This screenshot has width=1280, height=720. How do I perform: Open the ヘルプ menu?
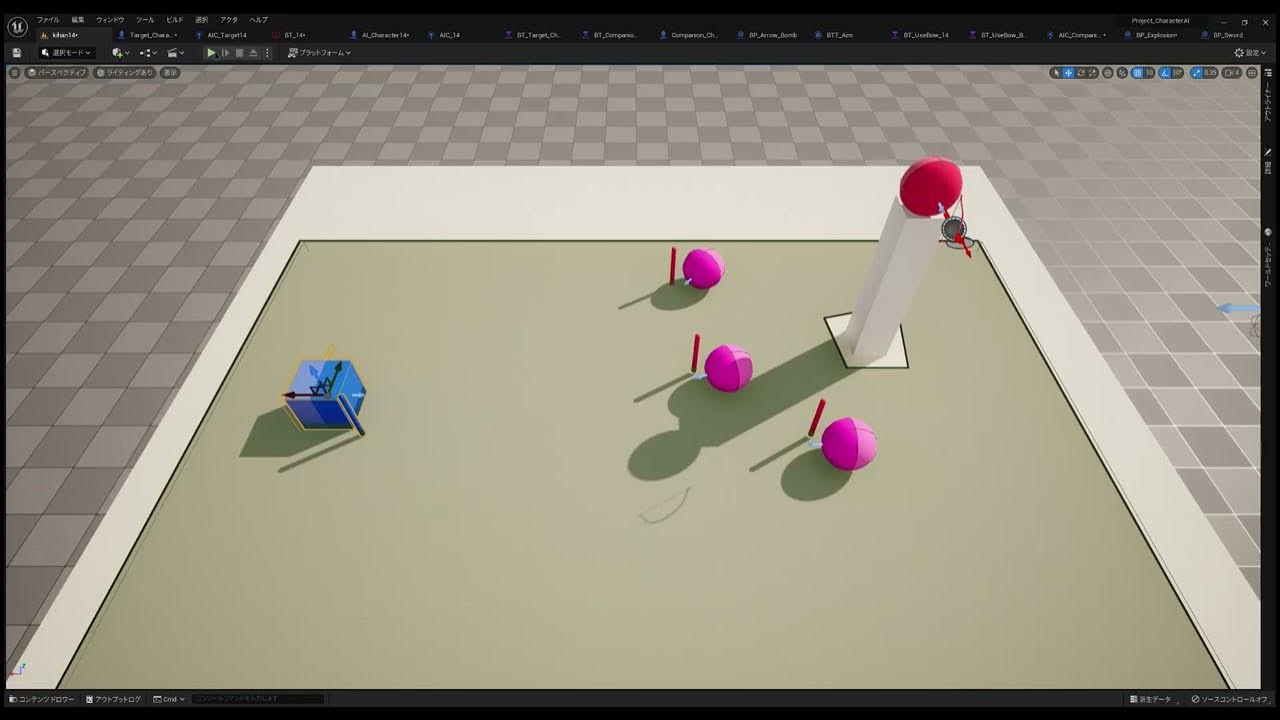click(x=258, y=20)
